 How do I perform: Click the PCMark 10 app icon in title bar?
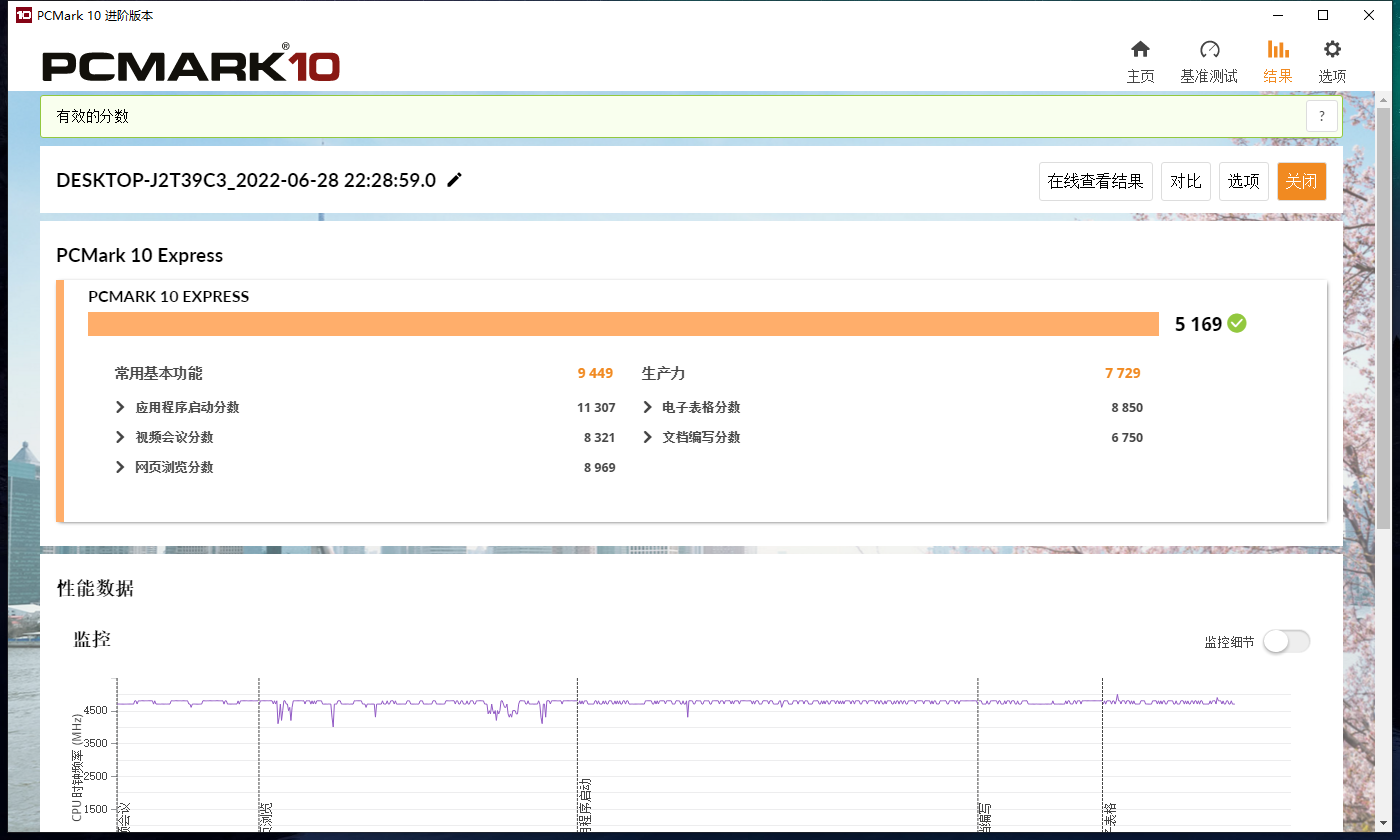click(24, 15)
